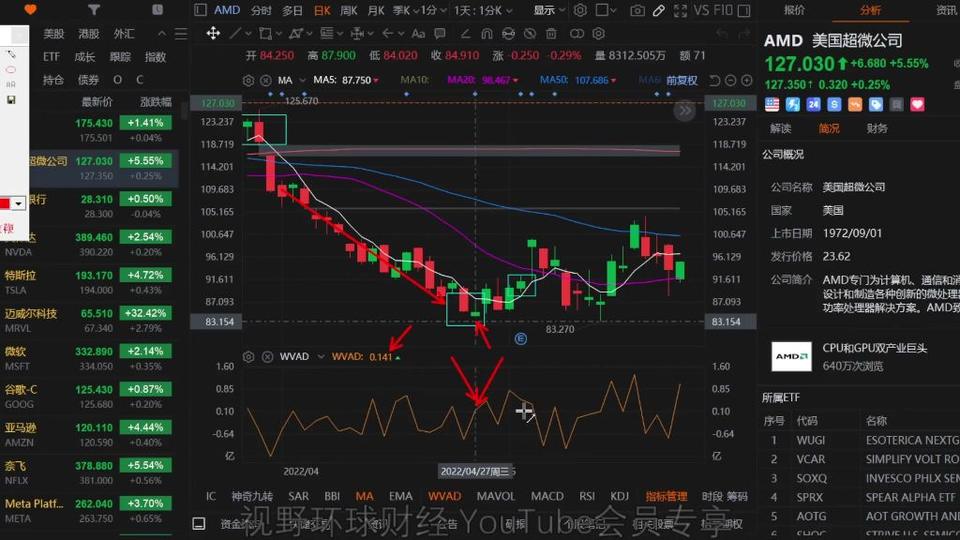The image size is (960, 540).
Task: Toggle the SAR indicator
Action: pyautogui.click(x=298, y=496)
